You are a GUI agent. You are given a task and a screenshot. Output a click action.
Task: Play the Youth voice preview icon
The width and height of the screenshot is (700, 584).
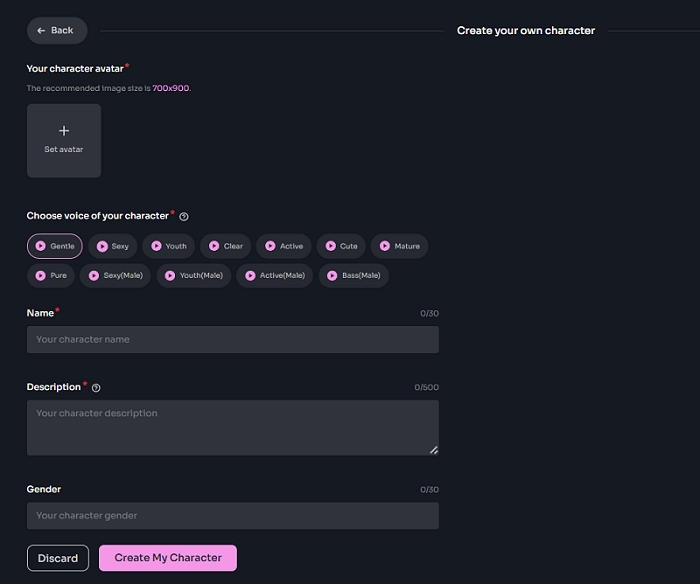(155, 246)
